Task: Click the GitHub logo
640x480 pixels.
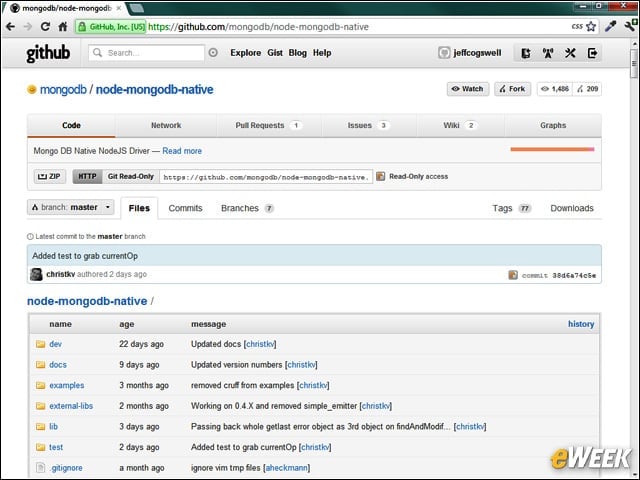Action: (48, 53)
